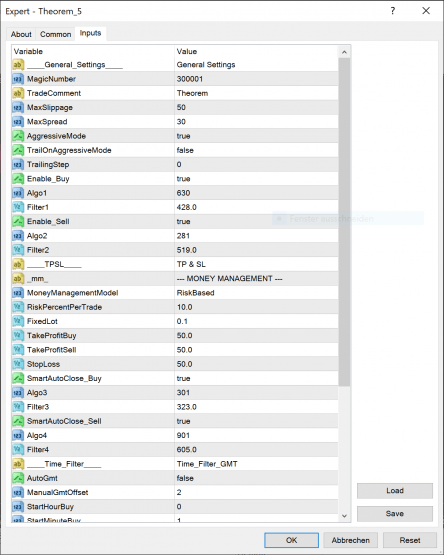Image resolution: width=444 pixels, height=555 pixels.
Task: Select the Algo1 value 630
Action: coord(183,193)
